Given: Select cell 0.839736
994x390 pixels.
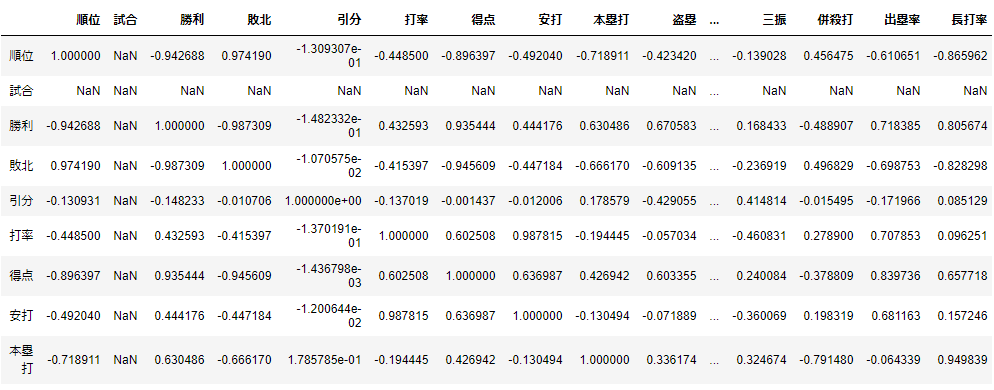Looking at the screenshot, I should [895, 276].
